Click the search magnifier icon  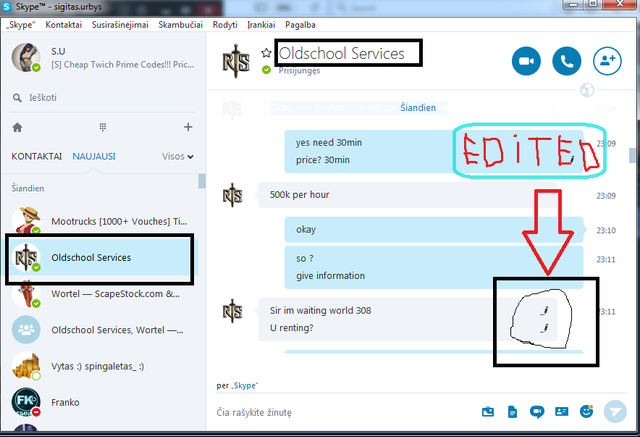tap(17, 98)
